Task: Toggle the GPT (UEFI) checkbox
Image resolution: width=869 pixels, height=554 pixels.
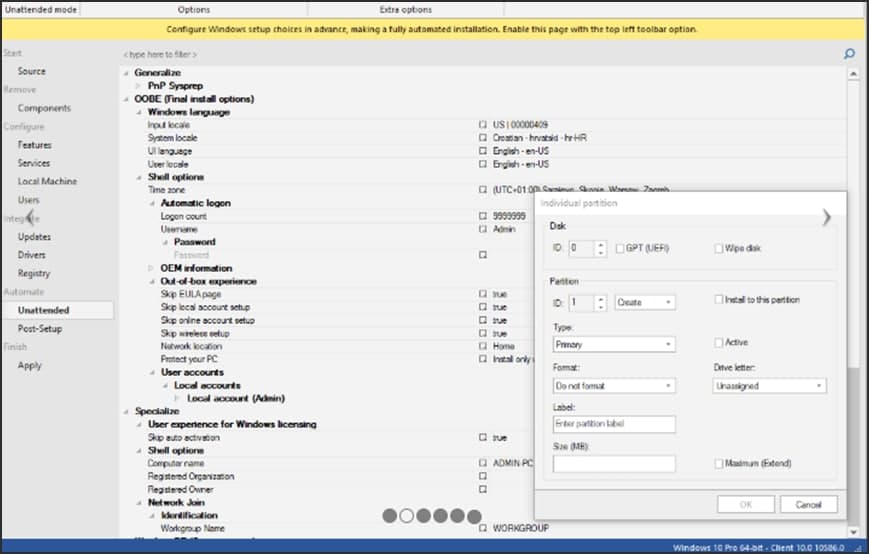Action: click(620, 248)
